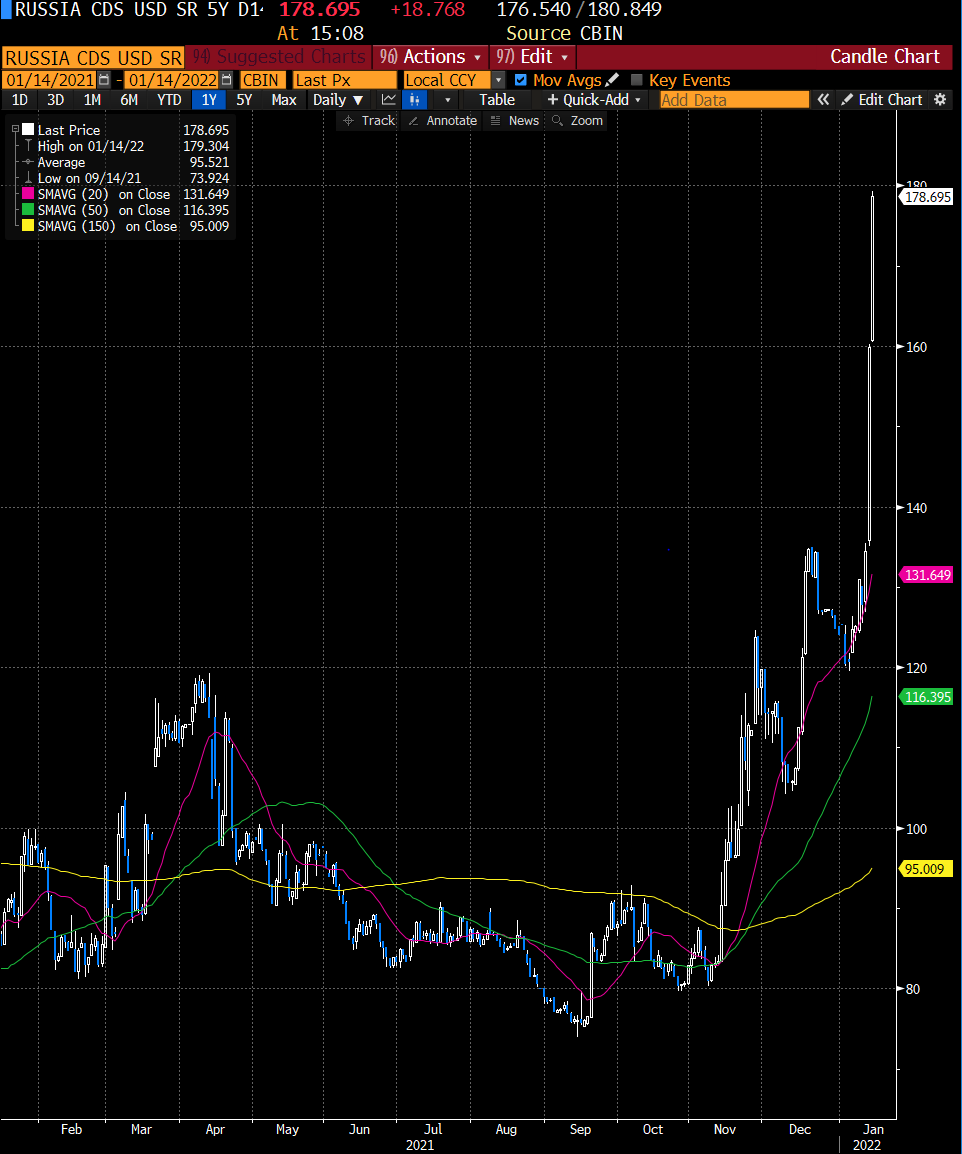This screenshot has width=962, height=1154.
Task: Select the 1Y time range tab
Action: [209, 99]
